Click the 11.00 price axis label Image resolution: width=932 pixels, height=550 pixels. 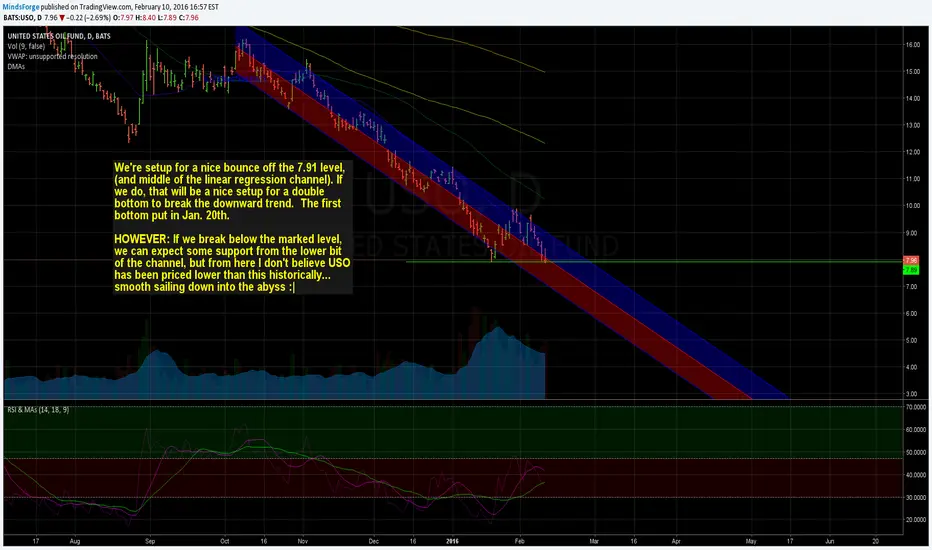click(912, 179)
